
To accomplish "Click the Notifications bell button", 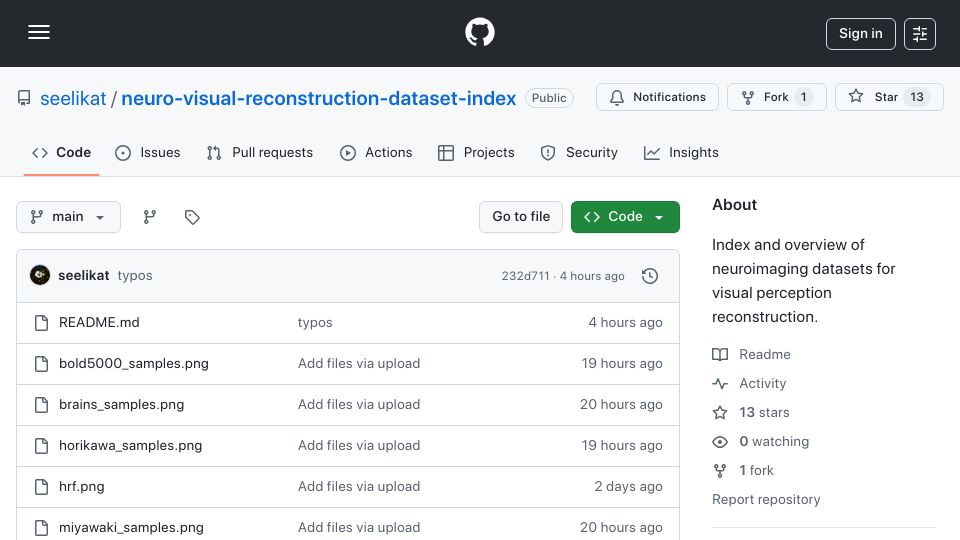I will click(x=657, y=97).
